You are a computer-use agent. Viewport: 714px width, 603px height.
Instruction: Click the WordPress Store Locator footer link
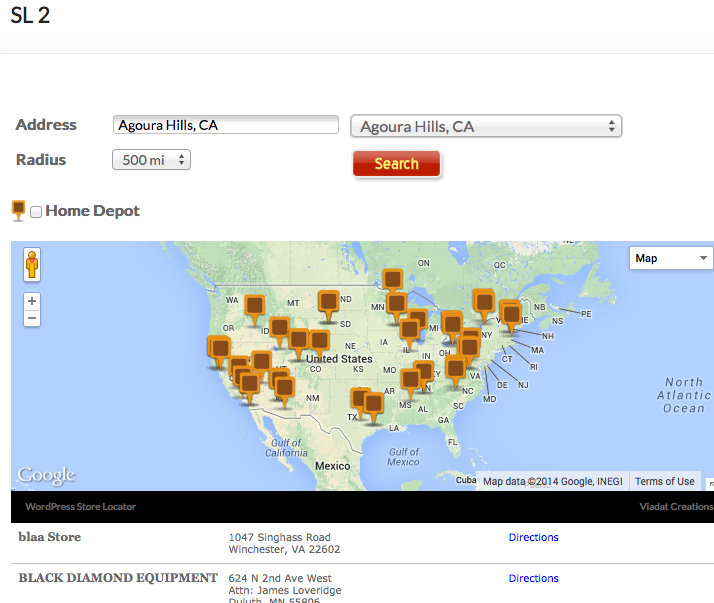[80, 507]
